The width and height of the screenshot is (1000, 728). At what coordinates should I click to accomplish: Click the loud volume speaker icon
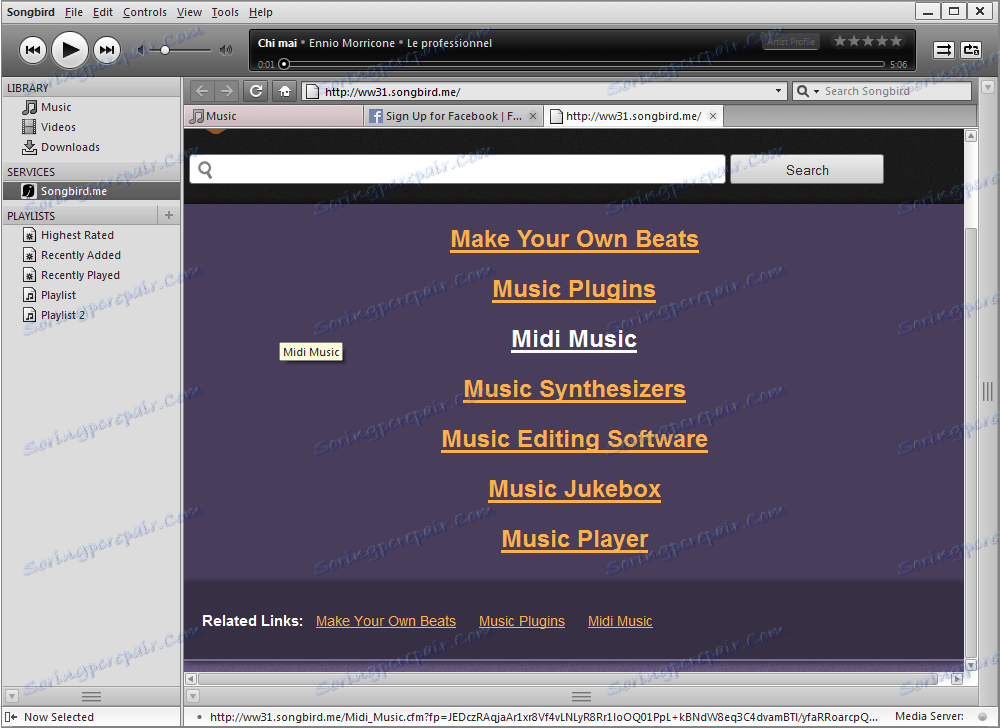pyautogui.click(x=226, y=50)
